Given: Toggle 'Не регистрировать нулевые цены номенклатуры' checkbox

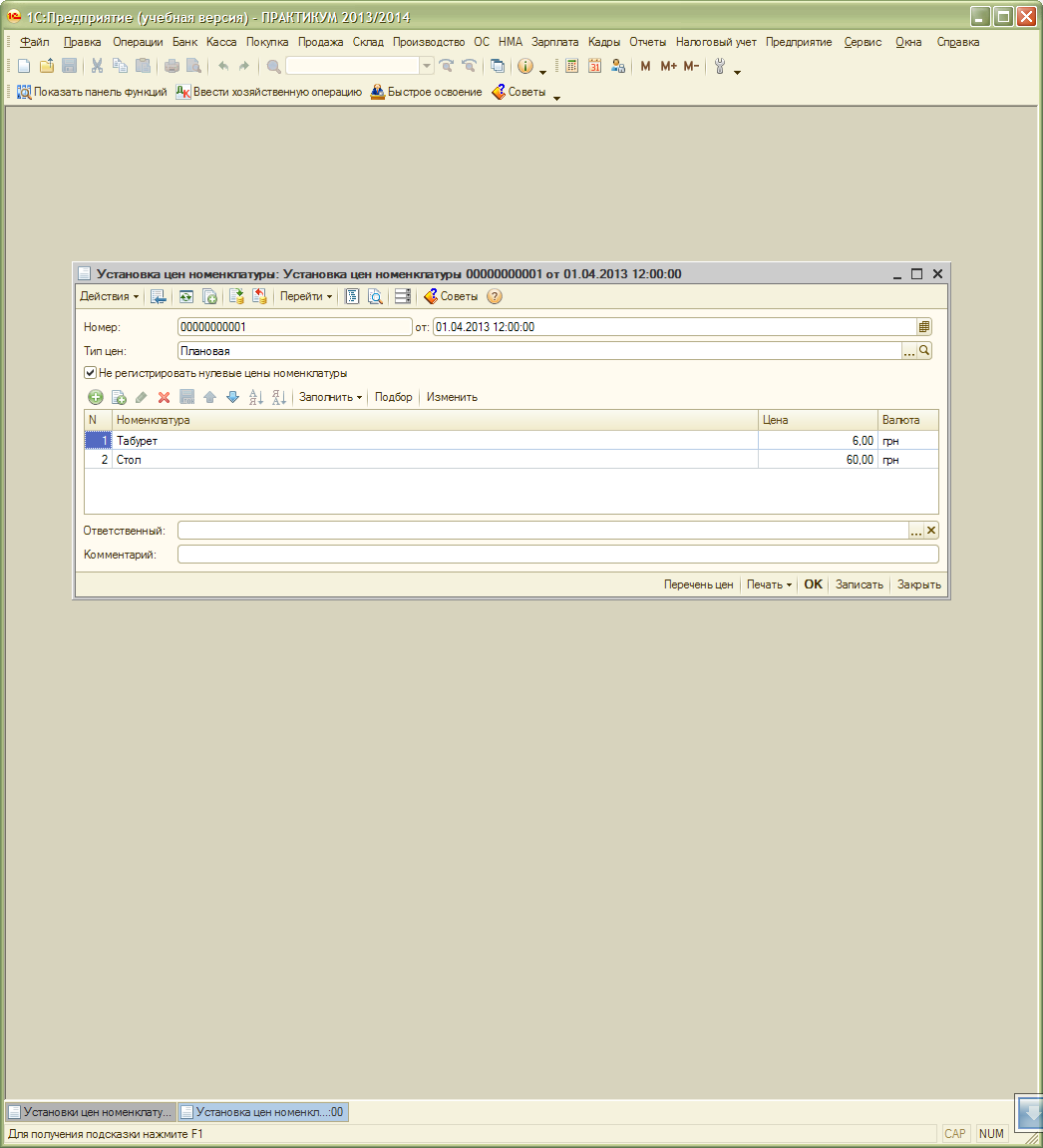Looking at the screenshot, I should click(x=90, y=373).
